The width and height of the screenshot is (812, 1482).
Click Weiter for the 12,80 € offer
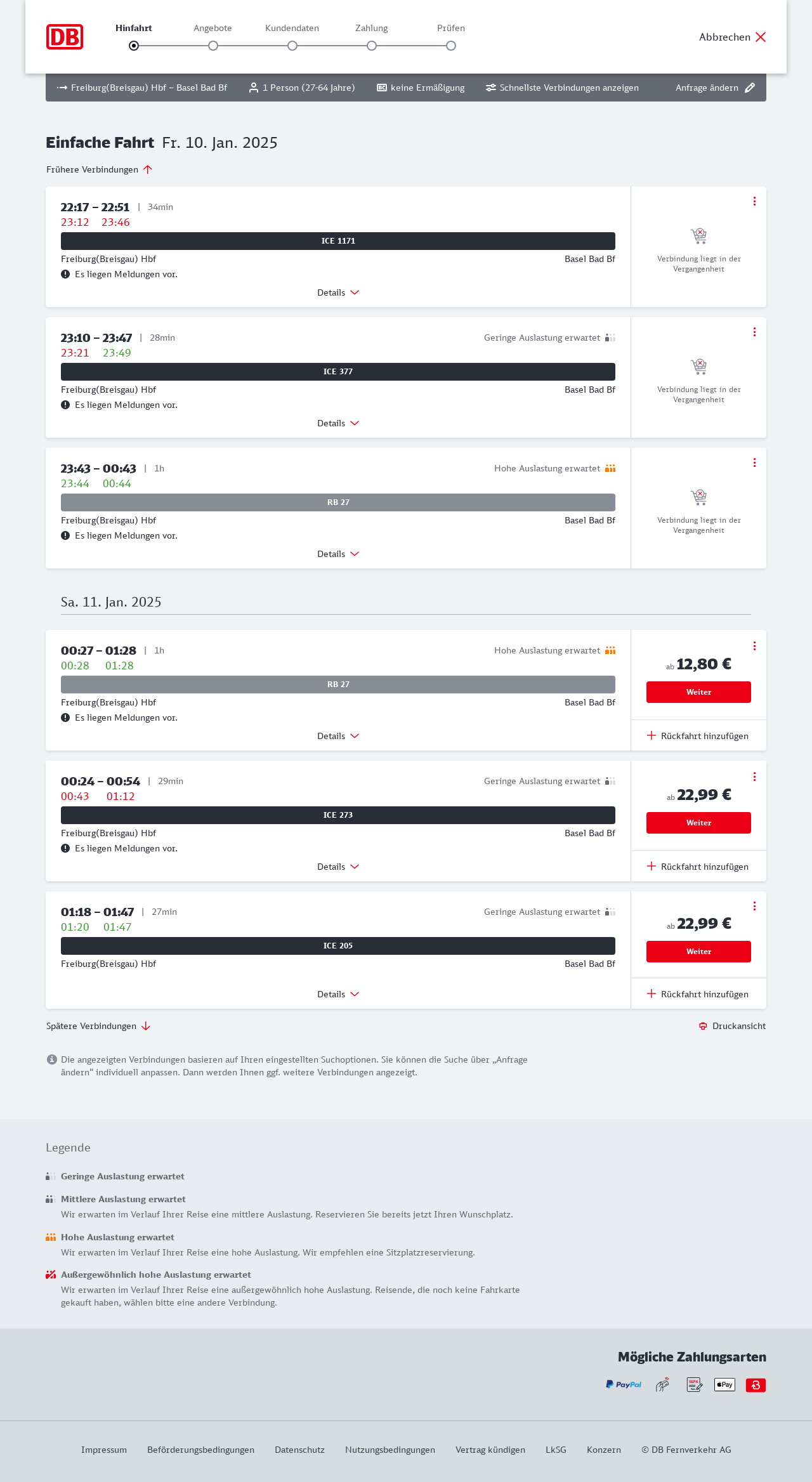(x=698, y=692)
